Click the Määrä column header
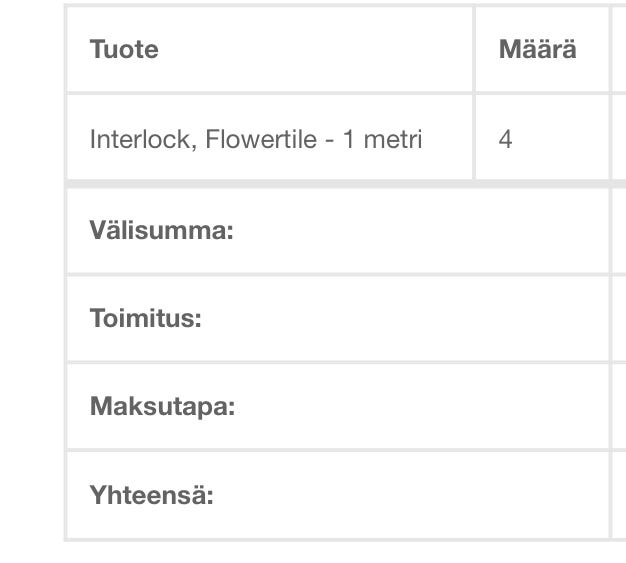626x563 pixels. 537,50
